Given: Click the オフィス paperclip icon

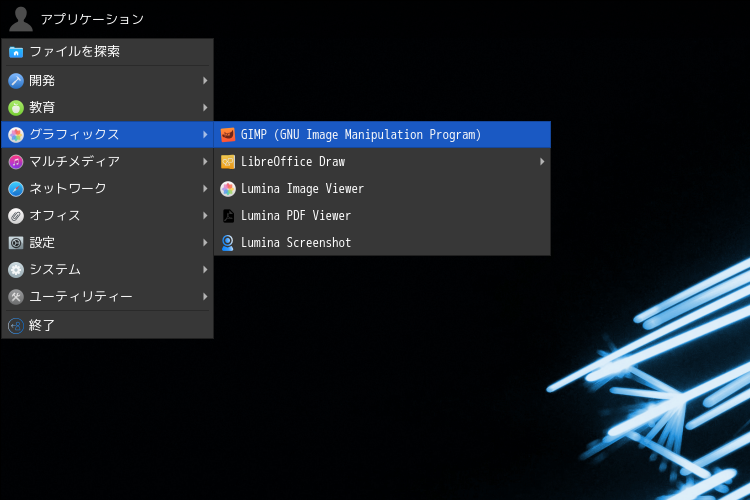Looking at the screenshot, I should point(16,216).
